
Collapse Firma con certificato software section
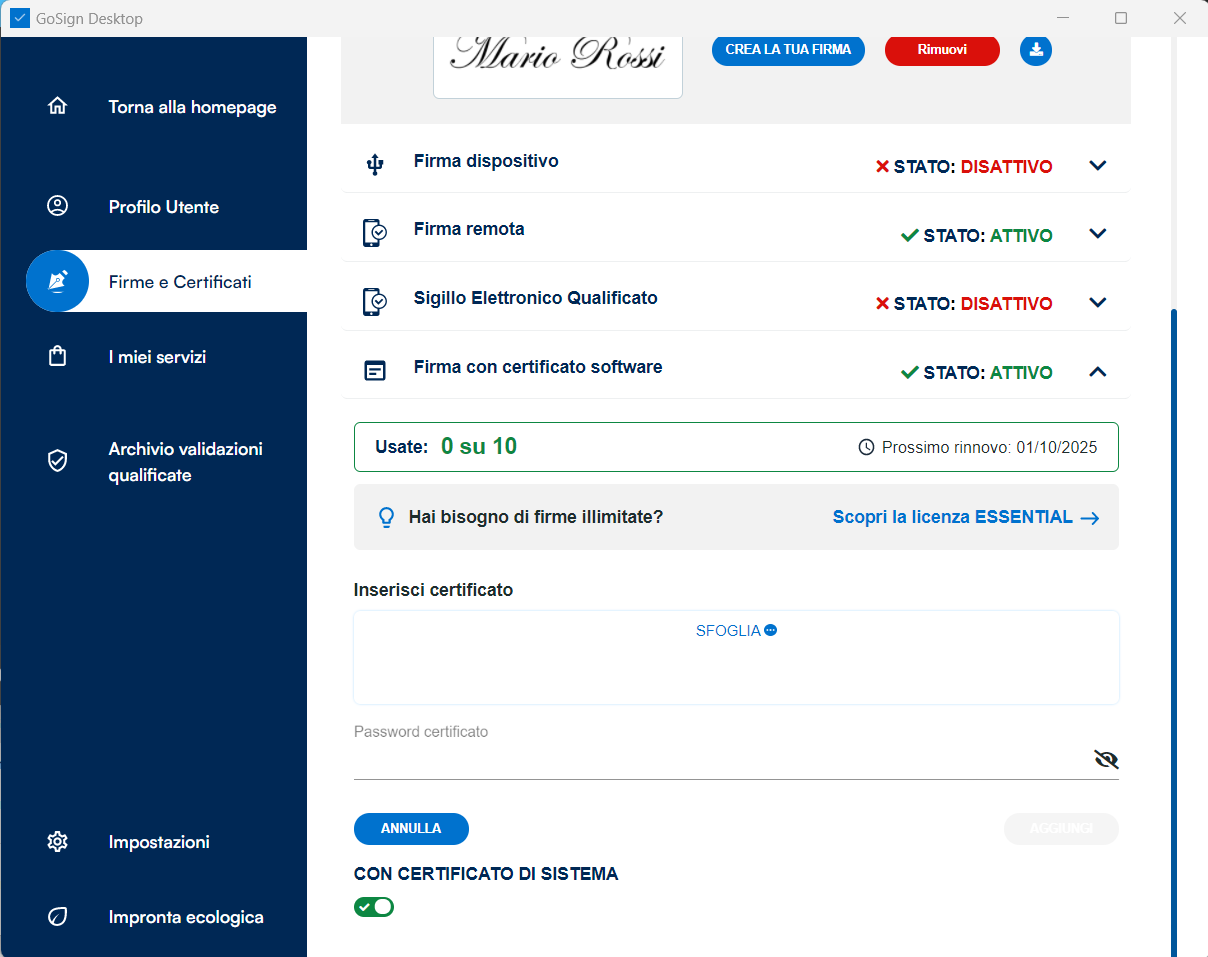point(1097,372)
